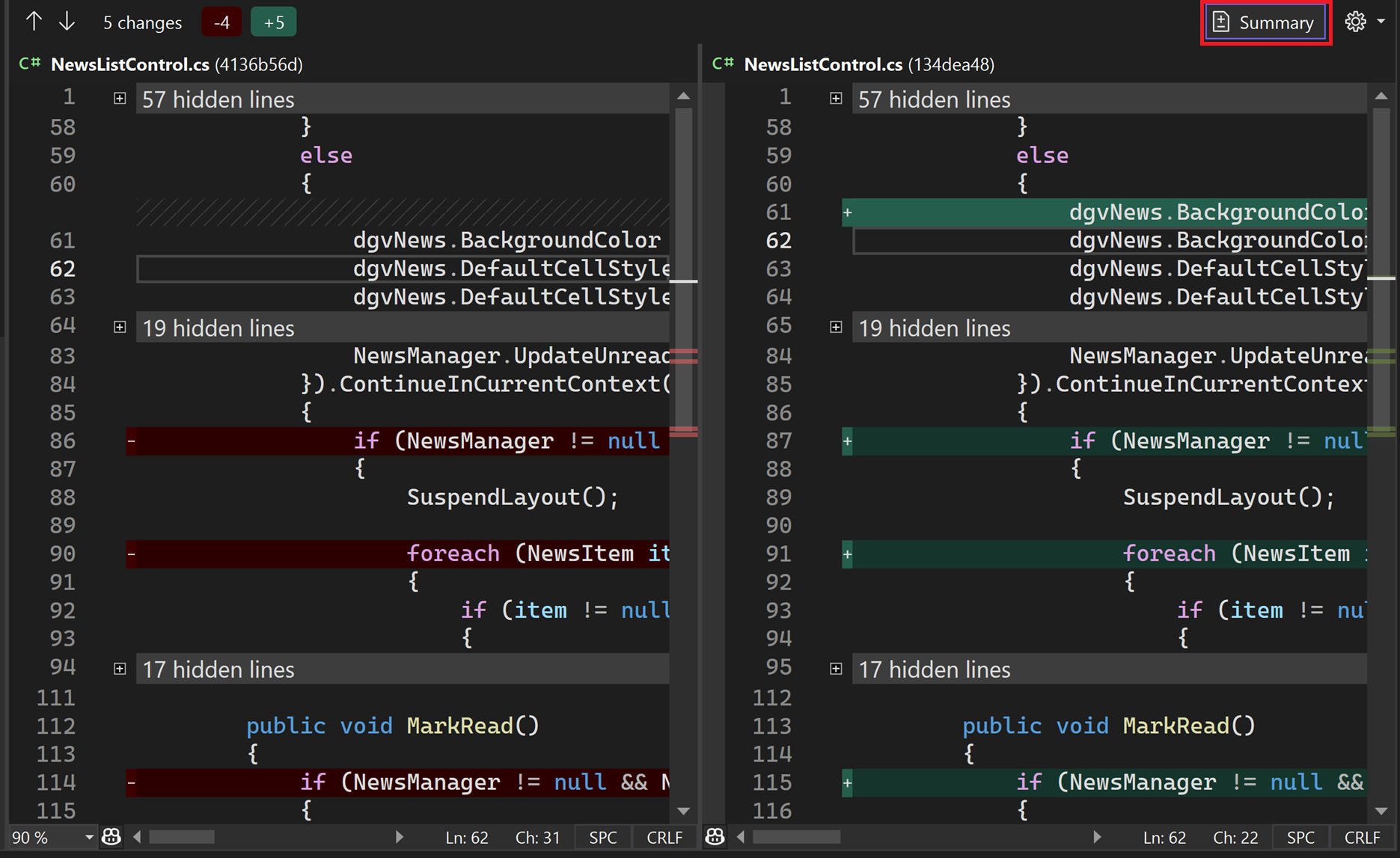Click the C# icon beside the right file name
The height and width of the screenshot is (858, 1400).
click(721, 64)
